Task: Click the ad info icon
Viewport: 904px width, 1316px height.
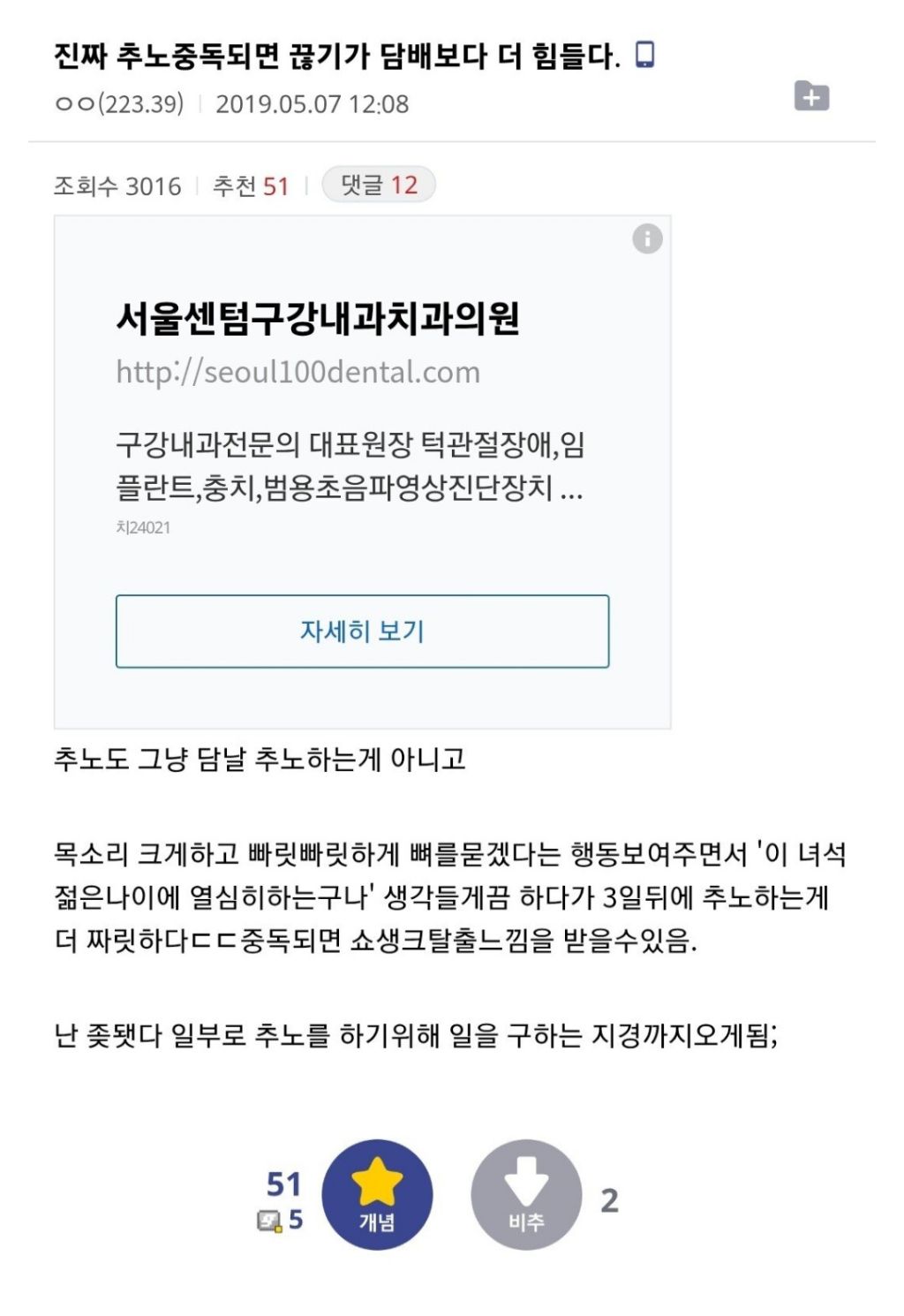Action: [x=647, y=238]
